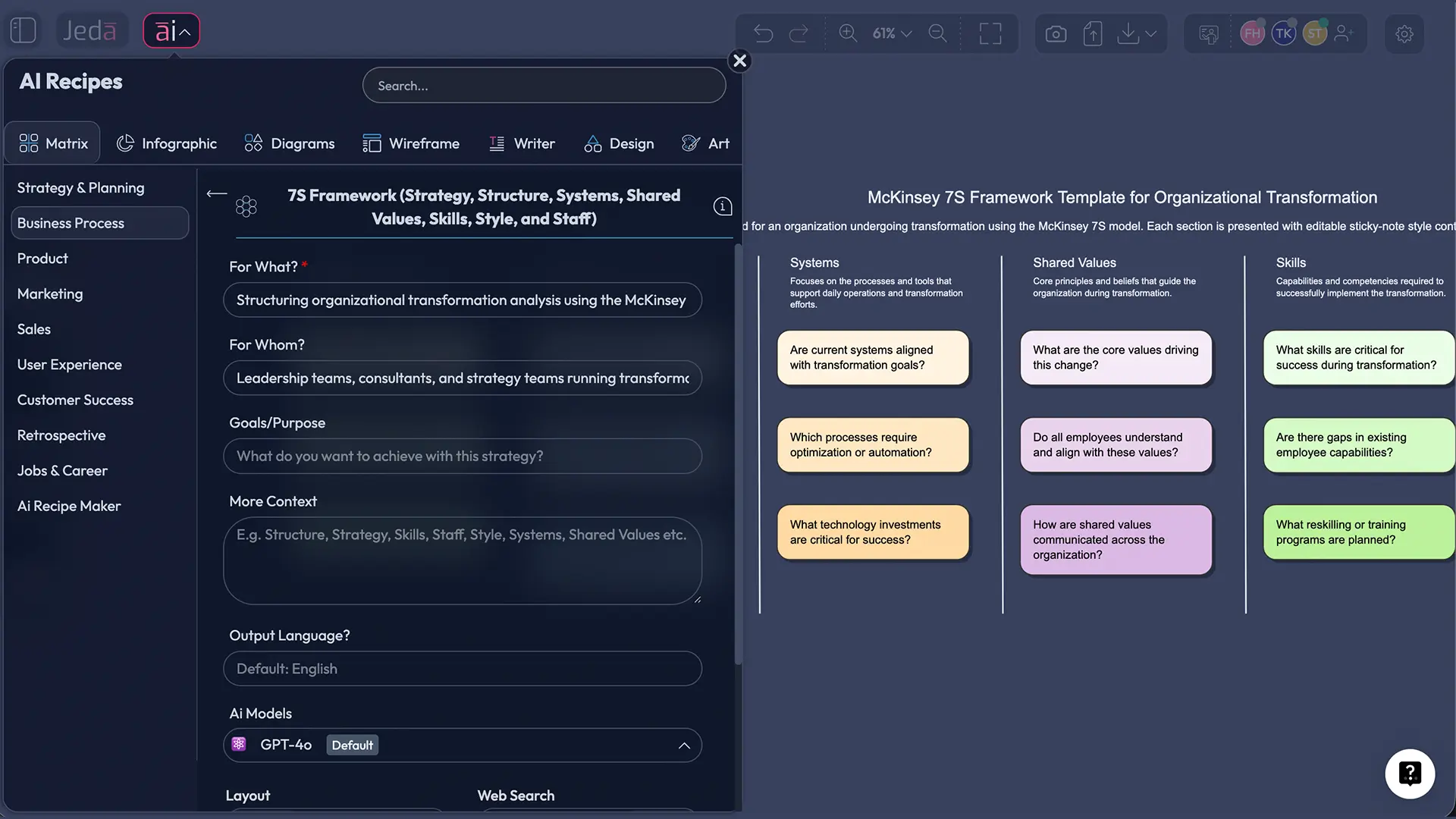Open the Diagrams recipe category
Viewport: 1456px width, 819px height.
point(290,143)
